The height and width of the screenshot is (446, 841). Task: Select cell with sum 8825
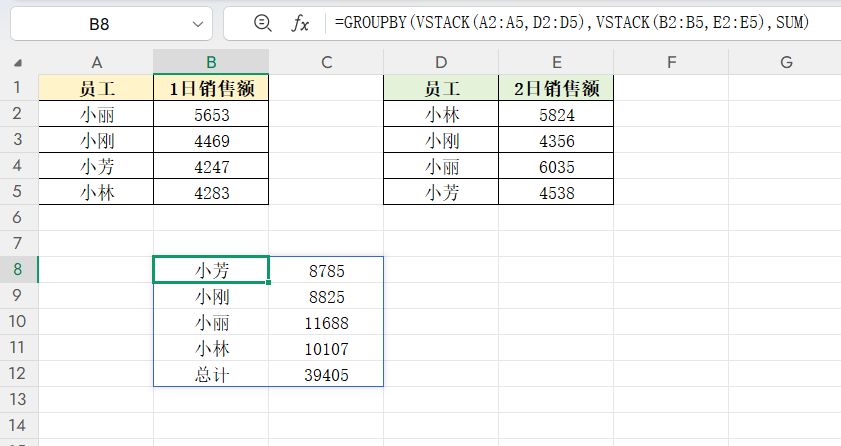[326, 296]
